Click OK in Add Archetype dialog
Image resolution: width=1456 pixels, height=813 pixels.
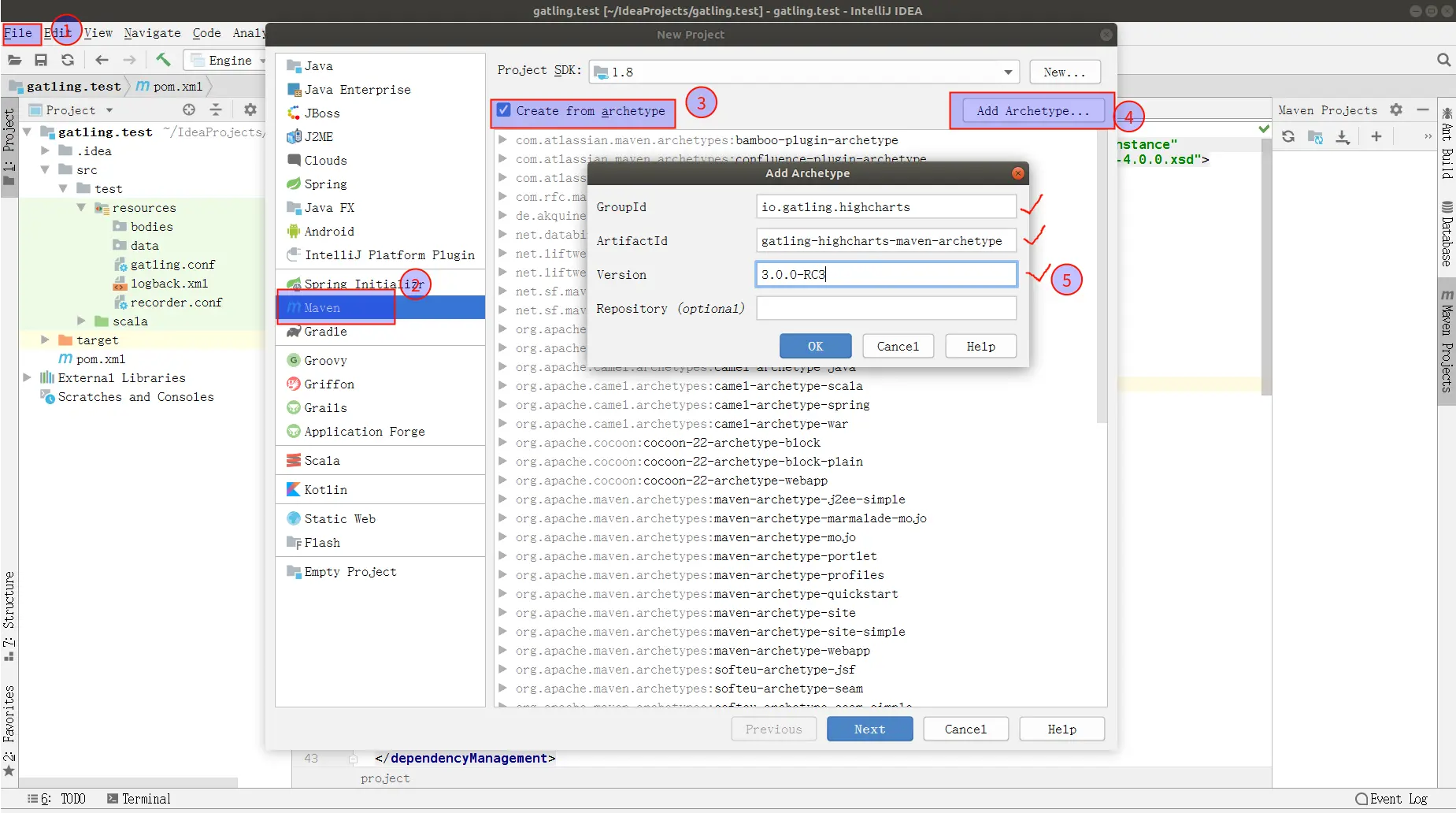point(815,346)
